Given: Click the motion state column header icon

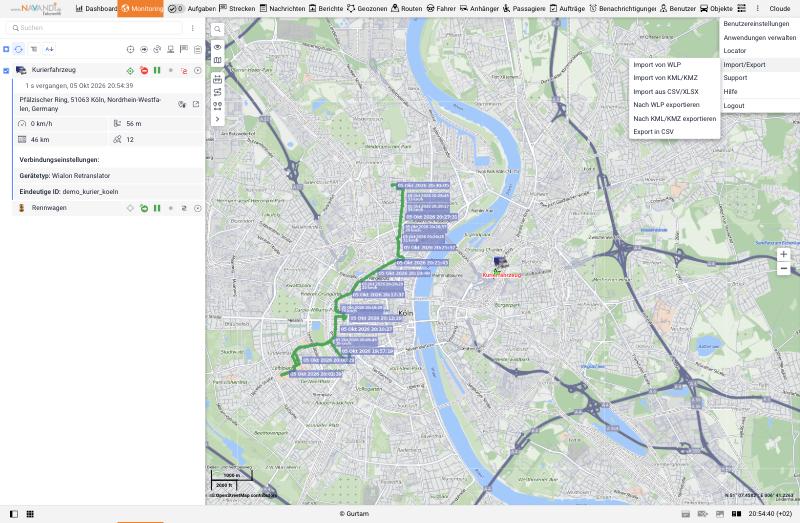Looking at the screenshot, I should click(x=144, y=49).
